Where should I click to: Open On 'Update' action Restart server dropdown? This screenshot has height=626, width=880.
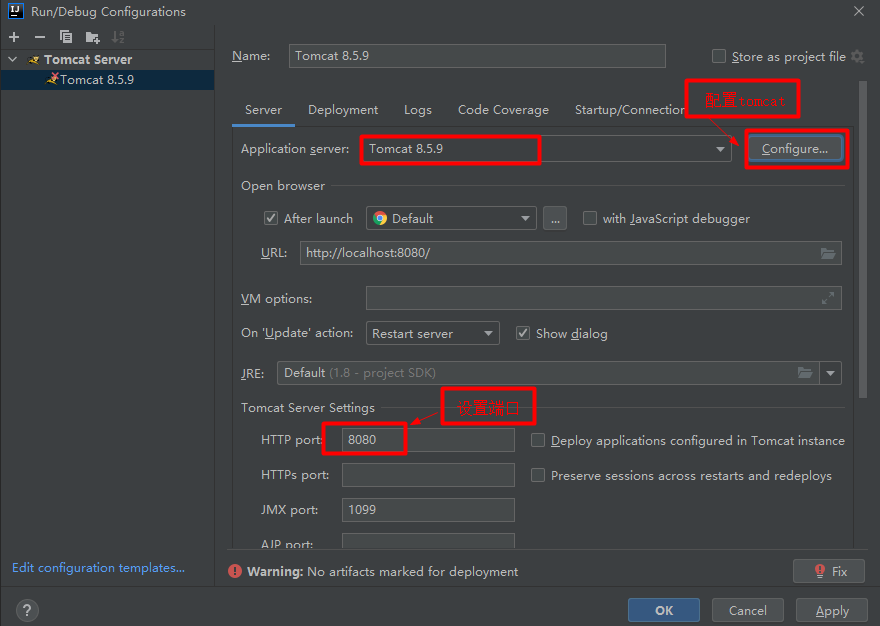(433, 333)
